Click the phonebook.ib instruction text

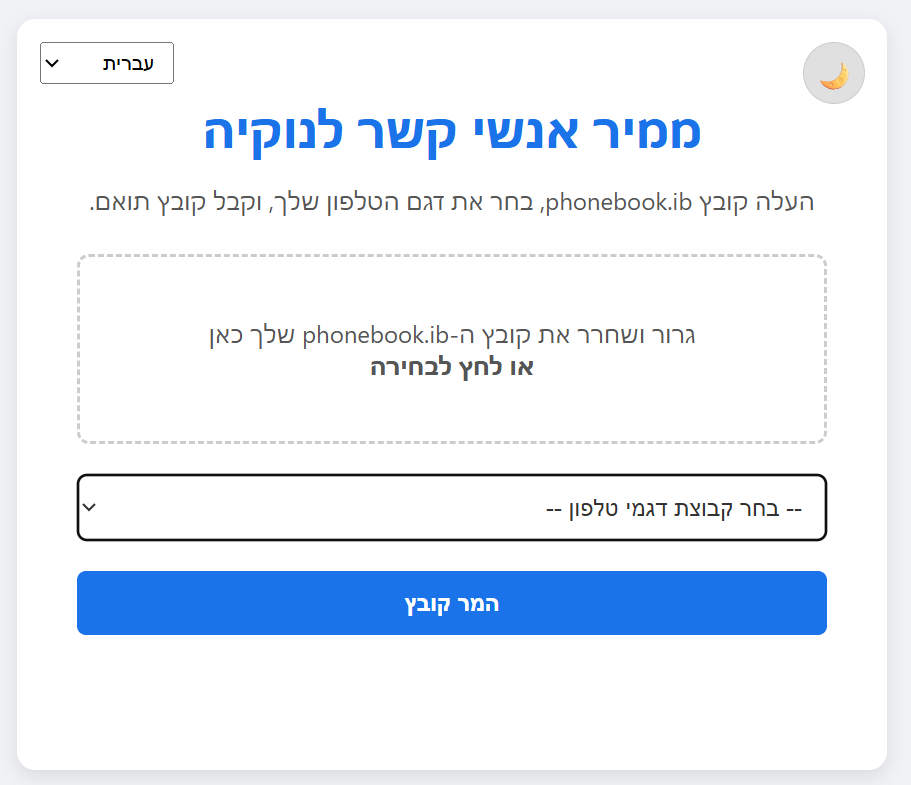pyautogui.click(x=451, y=201)
